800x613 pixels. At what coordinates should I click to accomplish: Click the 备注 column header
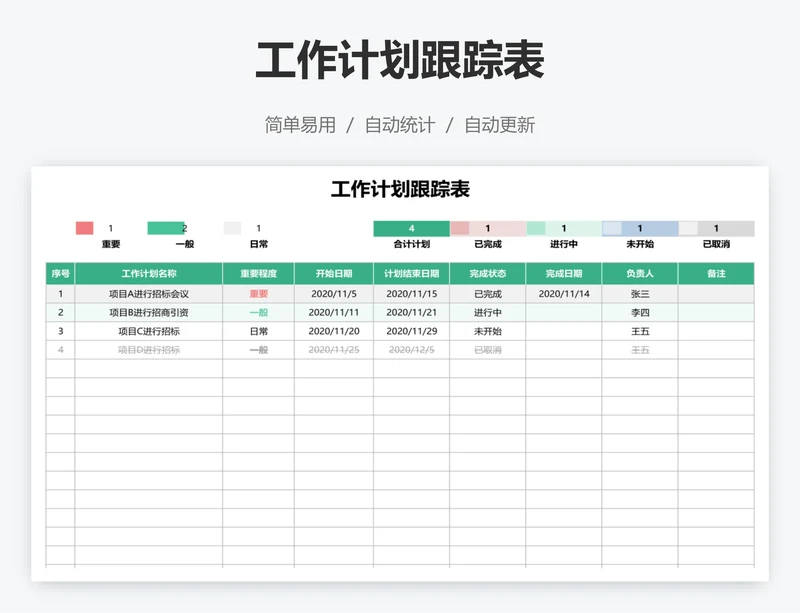tap(716, 274)
